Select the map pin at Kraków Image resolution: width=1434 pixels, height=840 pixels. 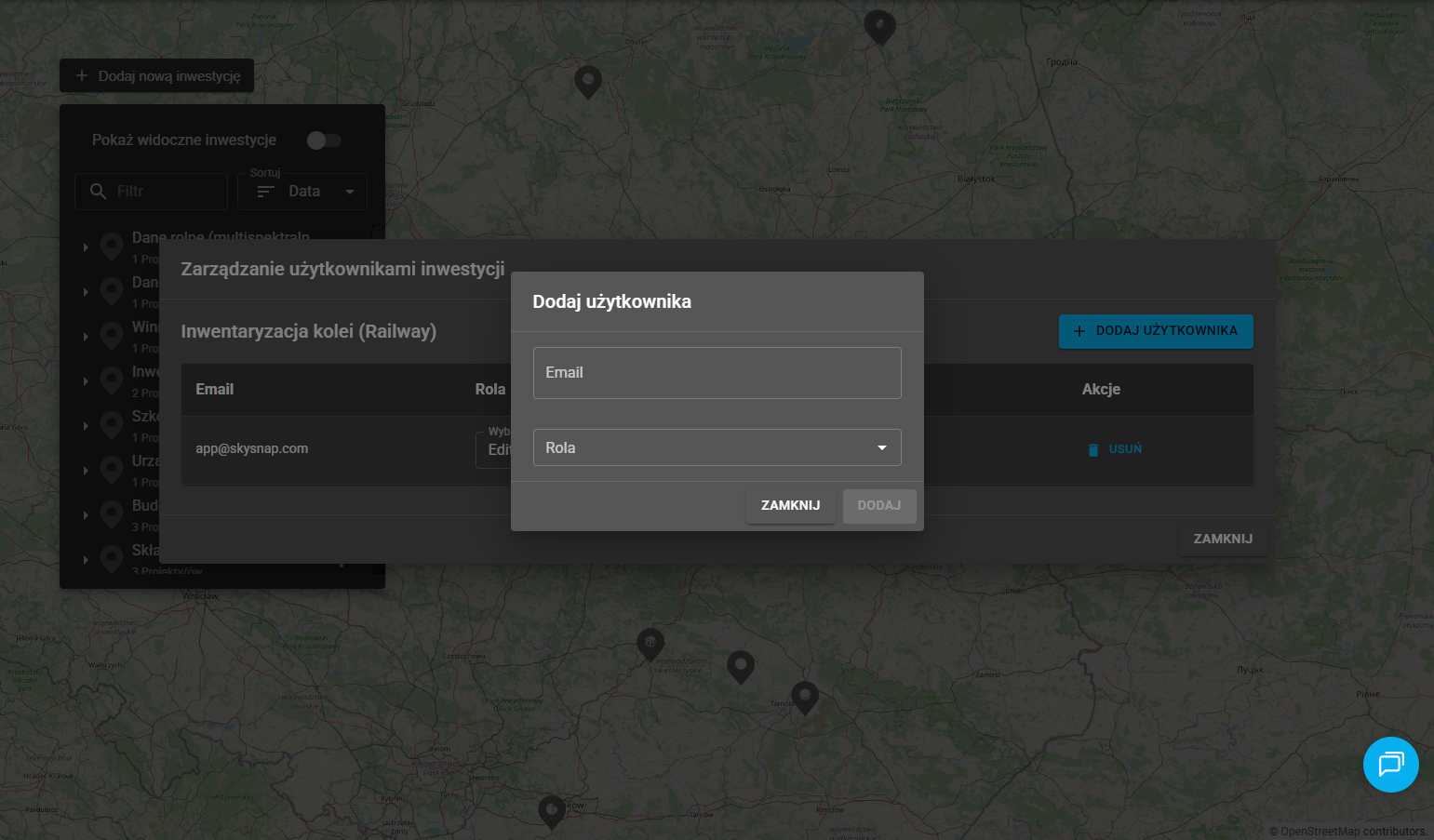point(552,811)
